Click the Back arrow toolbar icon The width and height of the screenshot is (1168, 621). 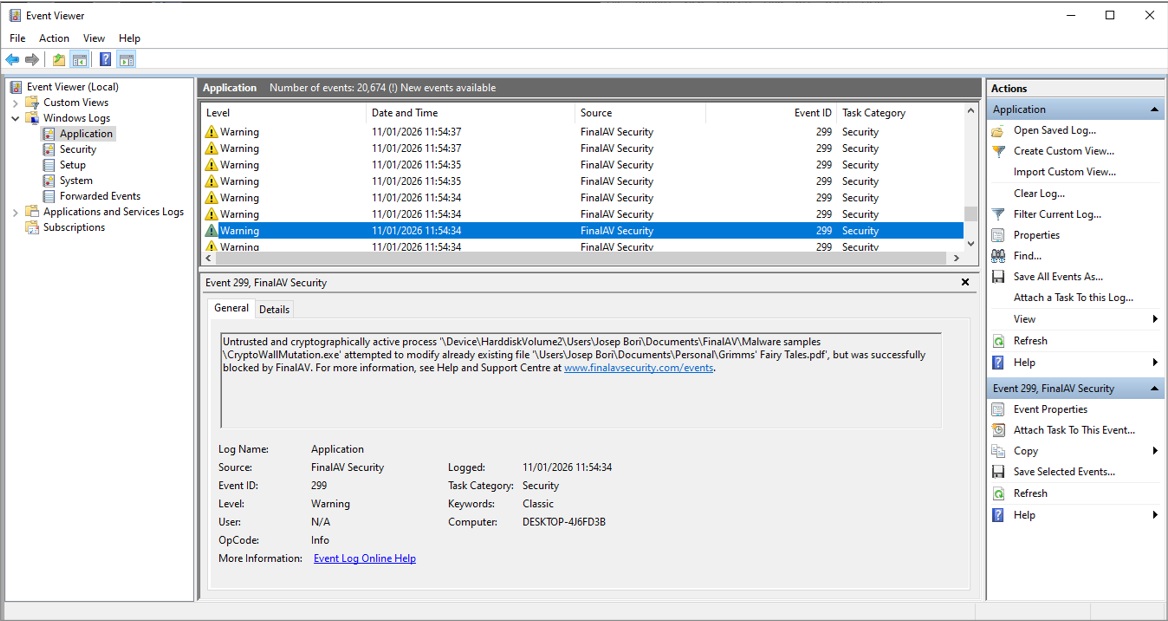tap(12, 60)
